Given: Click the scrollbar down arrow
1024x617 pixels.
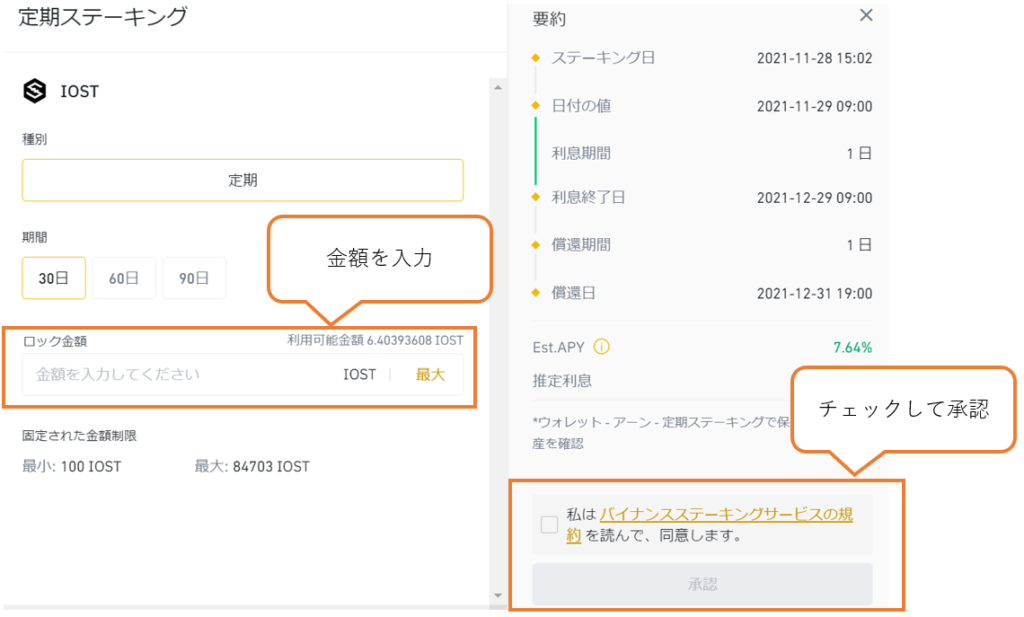Looking at the screenshot, I should tap(497, 596).
